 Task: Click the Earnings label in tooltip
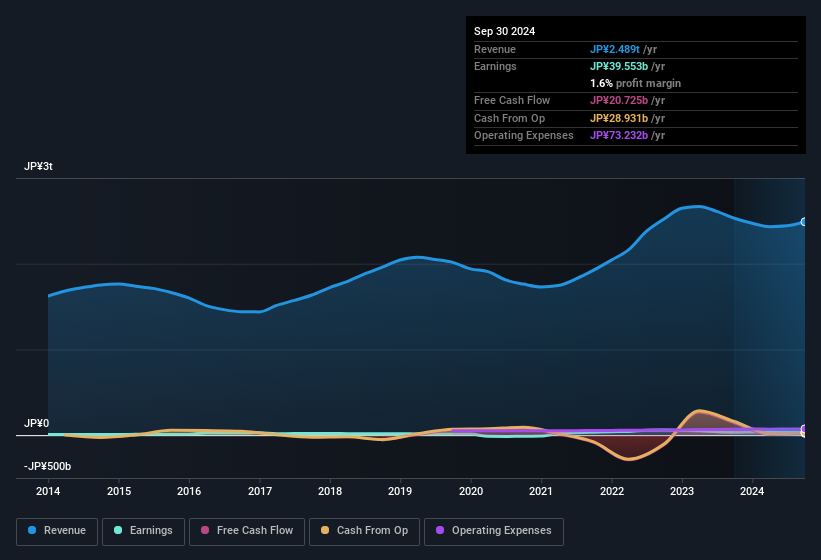pos(495,66)
